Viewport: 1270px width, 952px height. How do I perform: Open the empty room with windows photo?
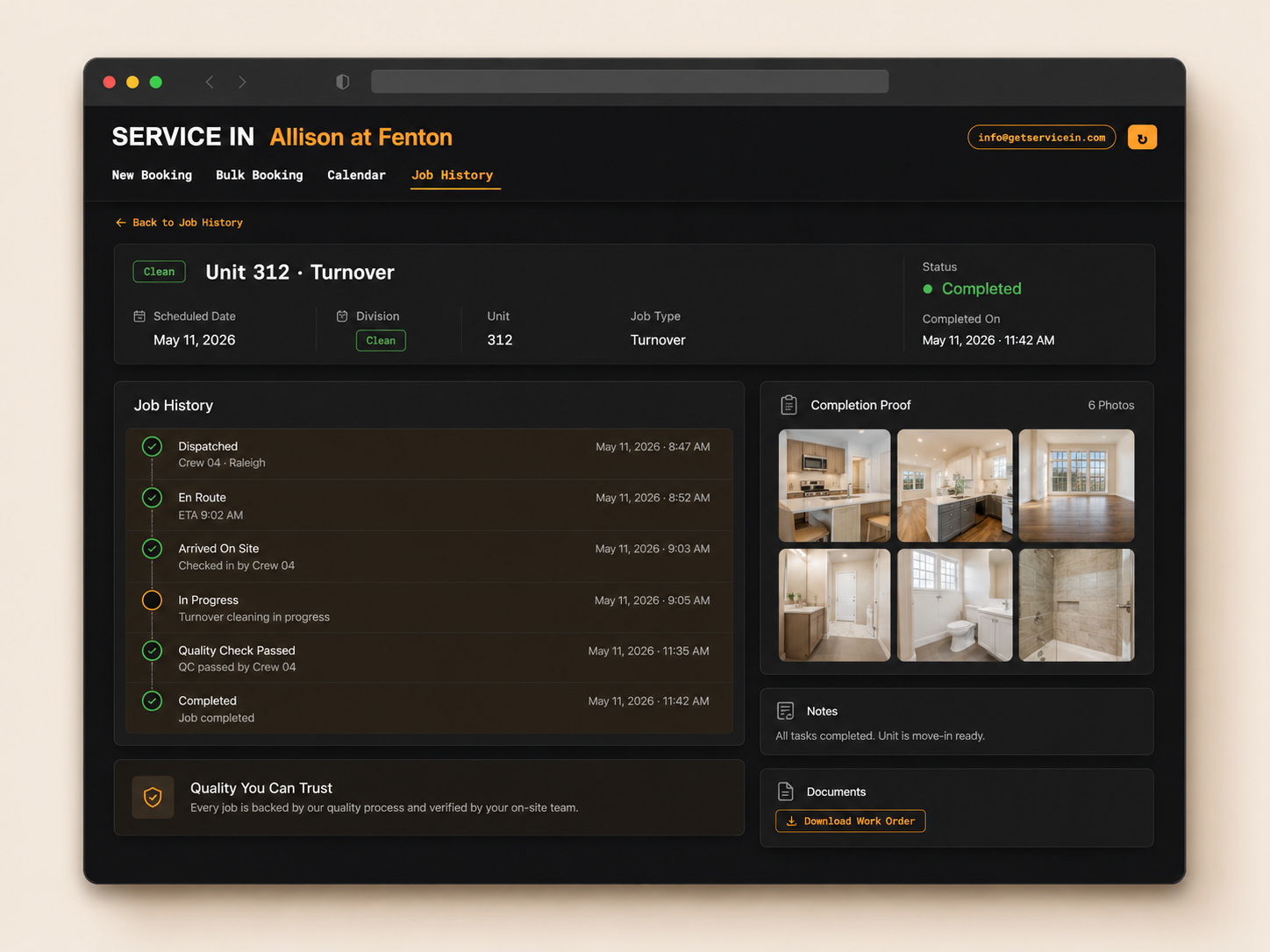(1076, 486)
